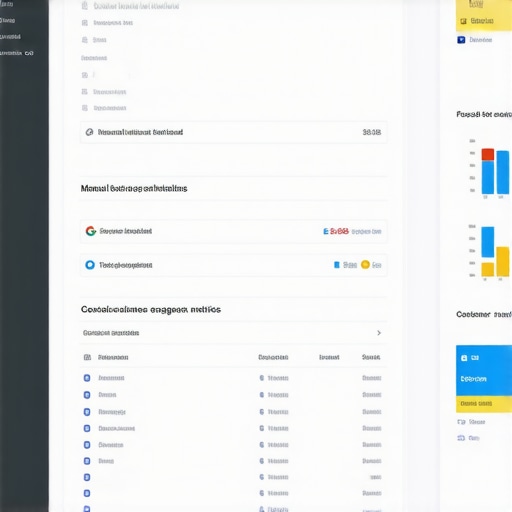The image size is (512, 512).
Task: Click the last blue outline icon below the blue card
Action: (x=461, y=438)
